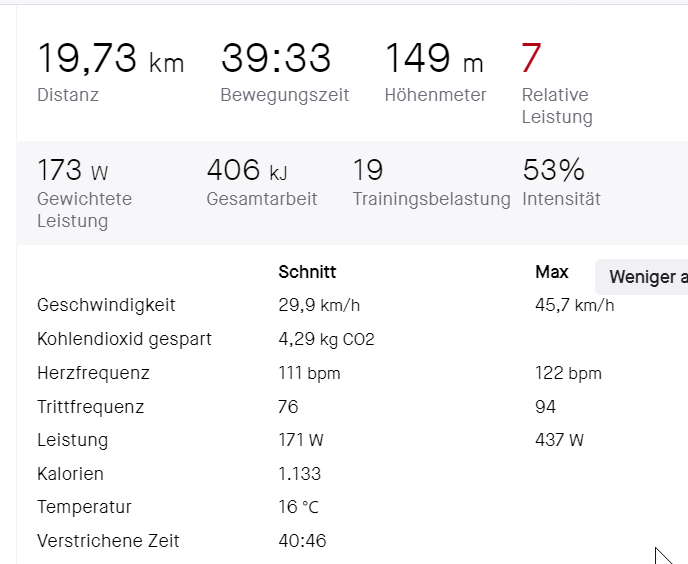Select the 406 kJ Gesamtarbeit value
The image size is (688, 564).
[x=246, y=170]
